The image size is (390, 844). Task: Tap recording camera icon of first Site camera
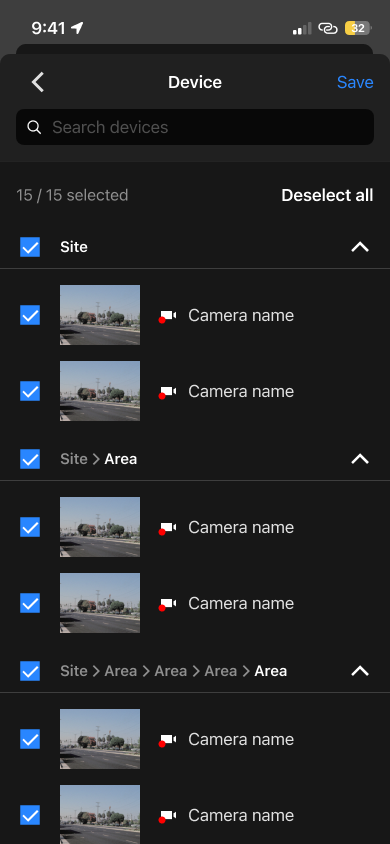167,316
